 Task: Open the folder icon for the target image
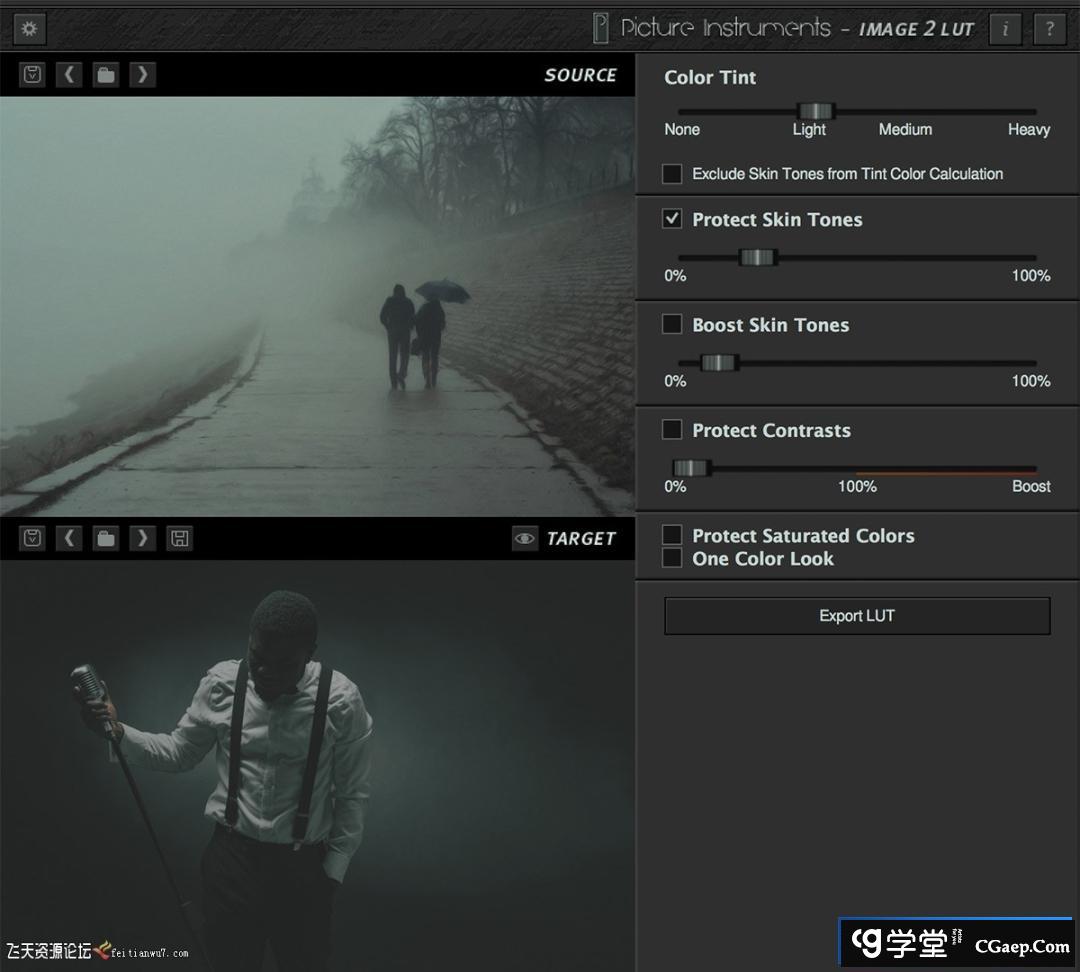click(x=106, y=538)
